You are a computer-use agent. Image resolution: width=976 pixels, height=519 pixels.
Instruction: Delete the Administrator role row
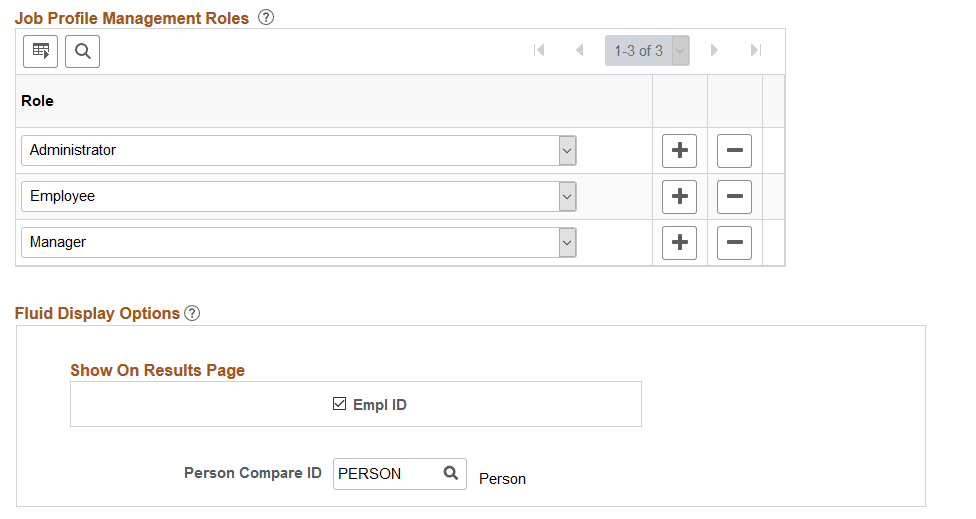[734, 151]
